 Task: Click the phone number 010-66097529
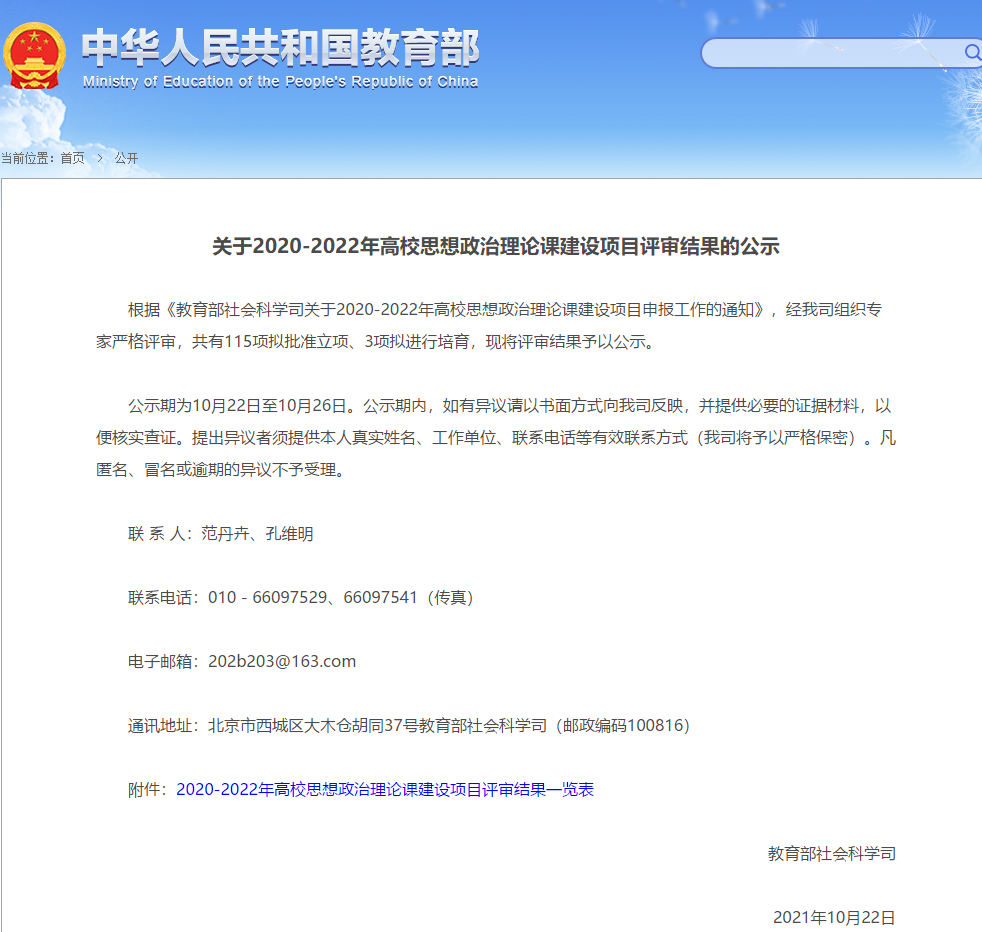point(268,598)
